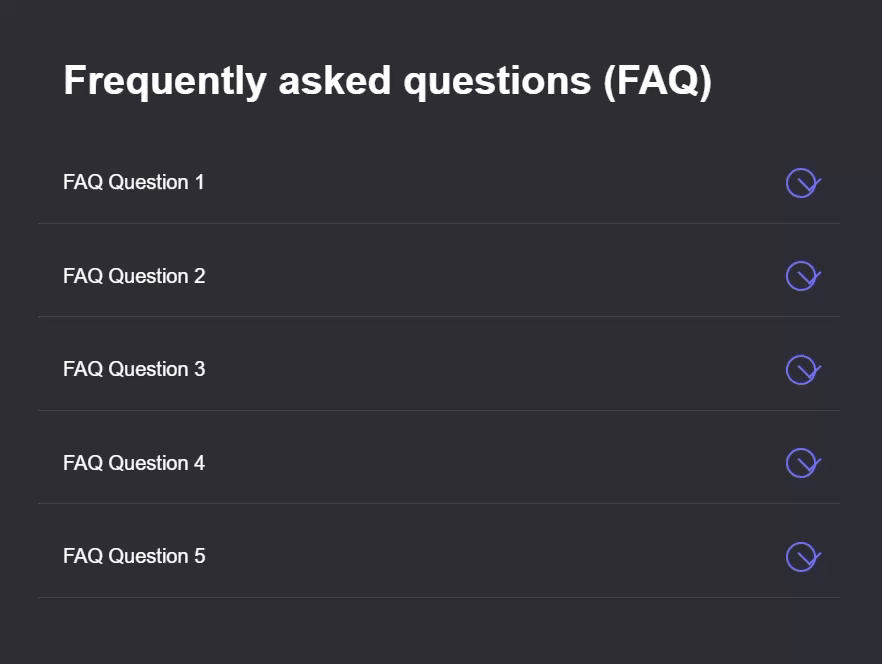The width and height of the screenshot is (882, 664).
Task: Click '(FAQ)' at the end of the heading
Action: coord(658,82)
